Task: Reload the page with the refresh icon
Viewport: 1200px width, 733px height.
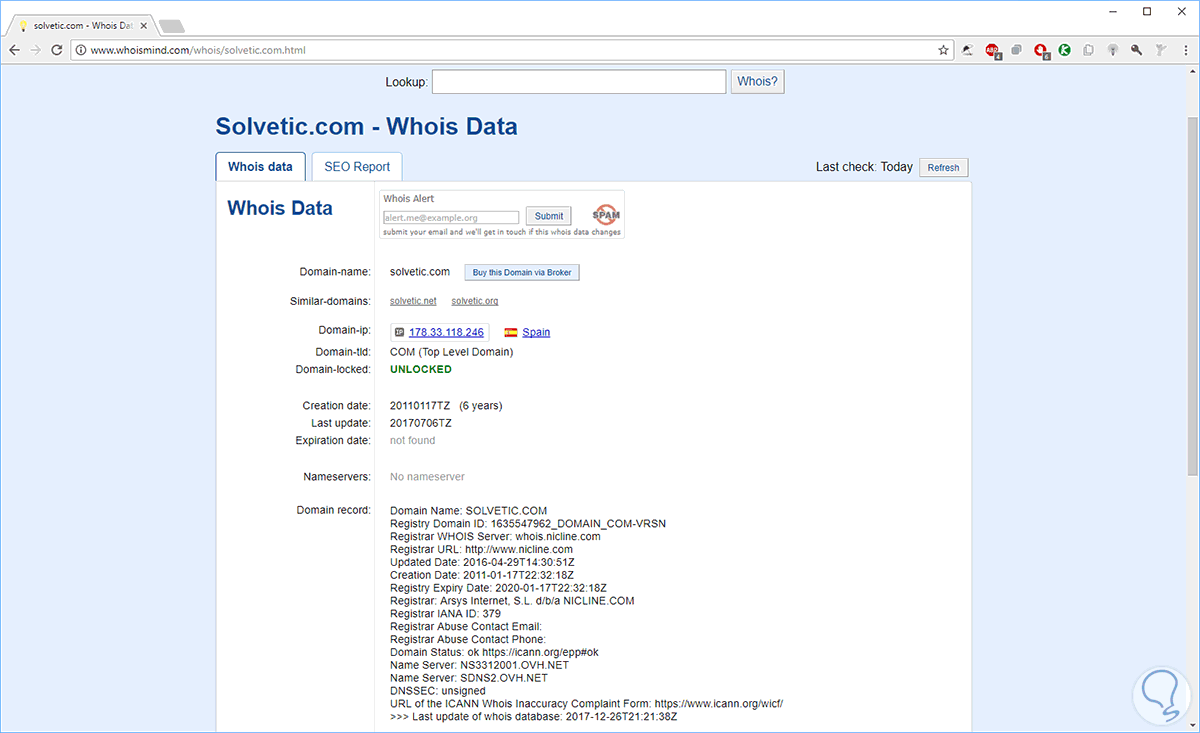Action: [x=57, y=49]
